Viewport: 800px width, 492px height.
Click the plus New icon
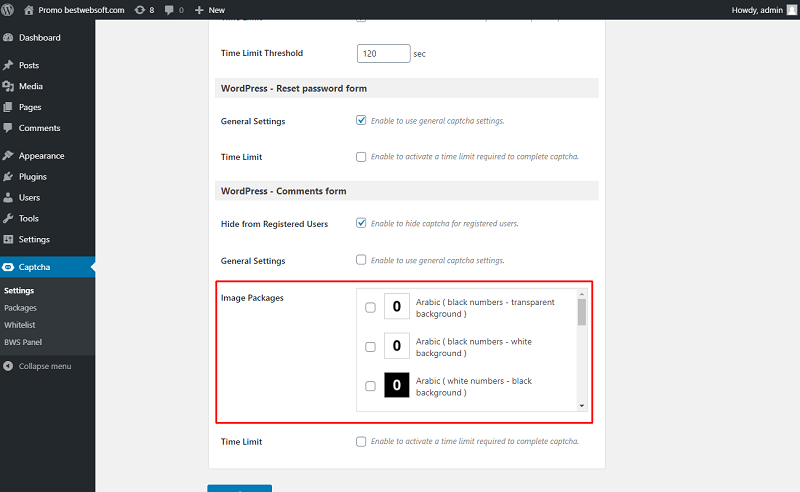coord(199,10)
